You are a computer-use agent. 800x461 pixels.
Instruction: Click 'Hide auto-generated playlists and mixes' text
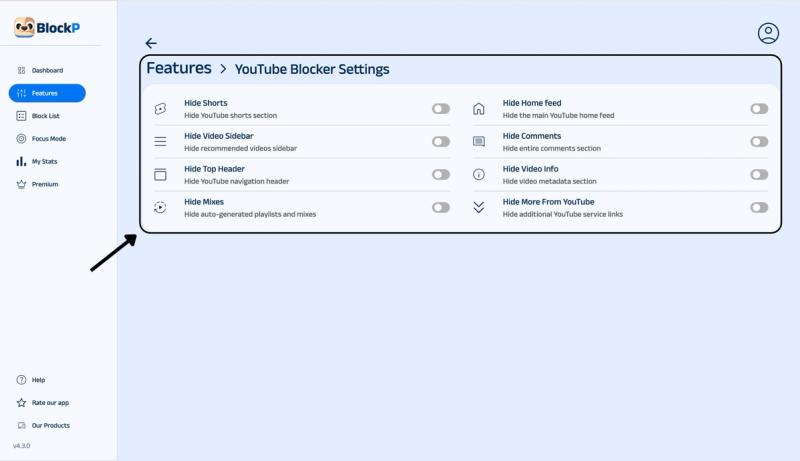(x=250, y=214)
